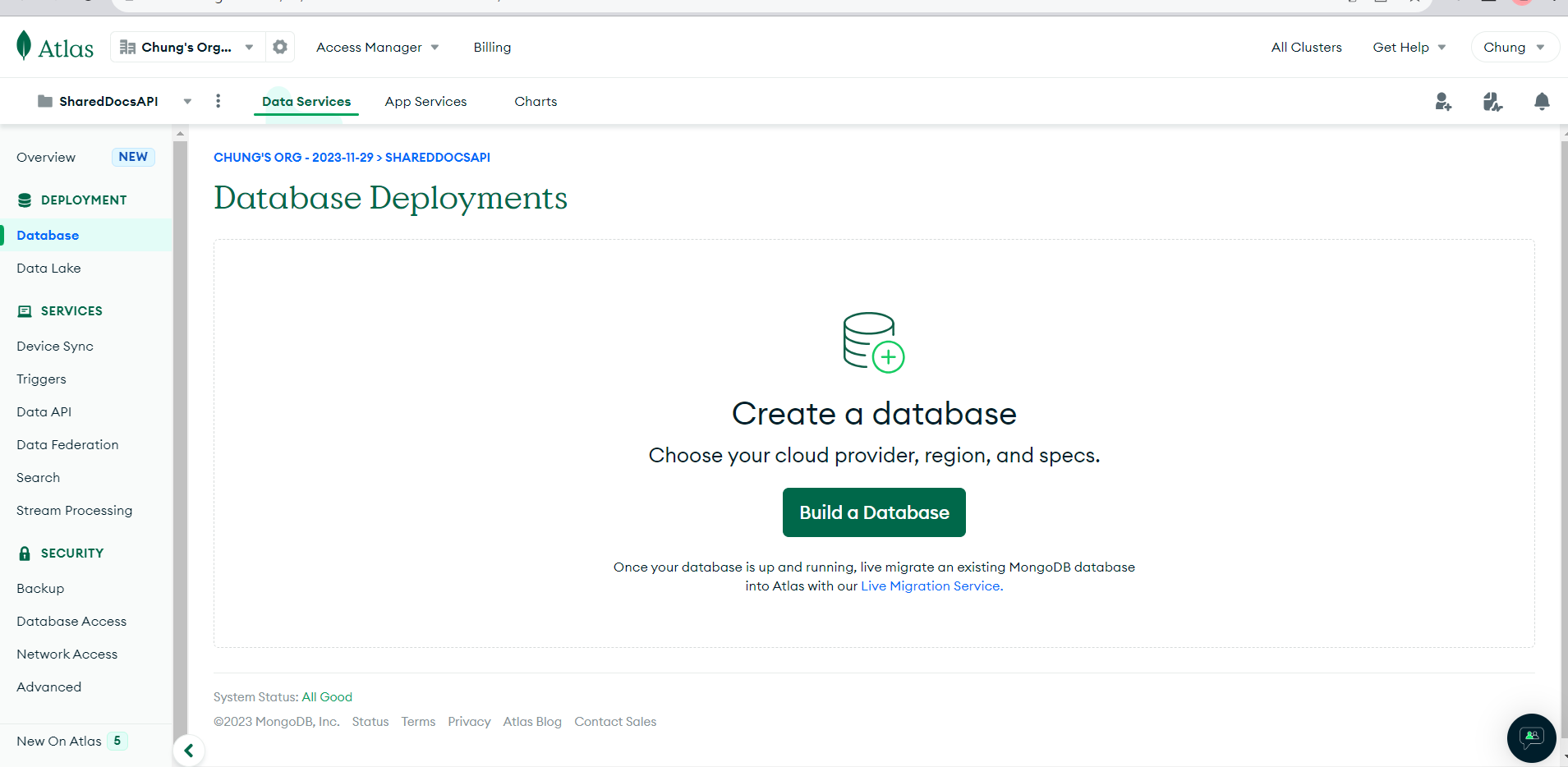
Task: Click invite user to project icon
Action: point(1443,101)
